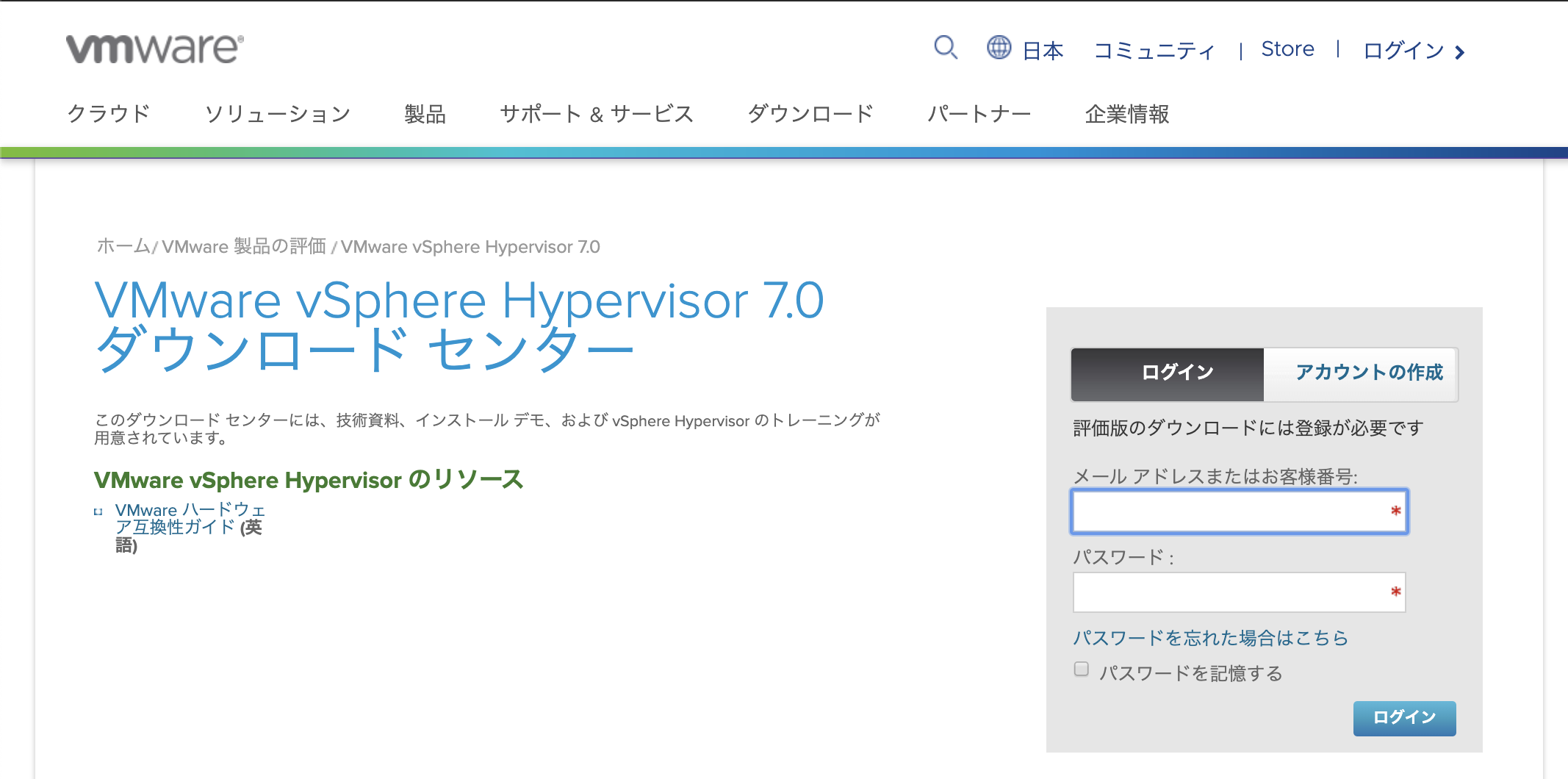Open the 製品 menu
Screen dimensions: 1568x779
pos(425,113)
